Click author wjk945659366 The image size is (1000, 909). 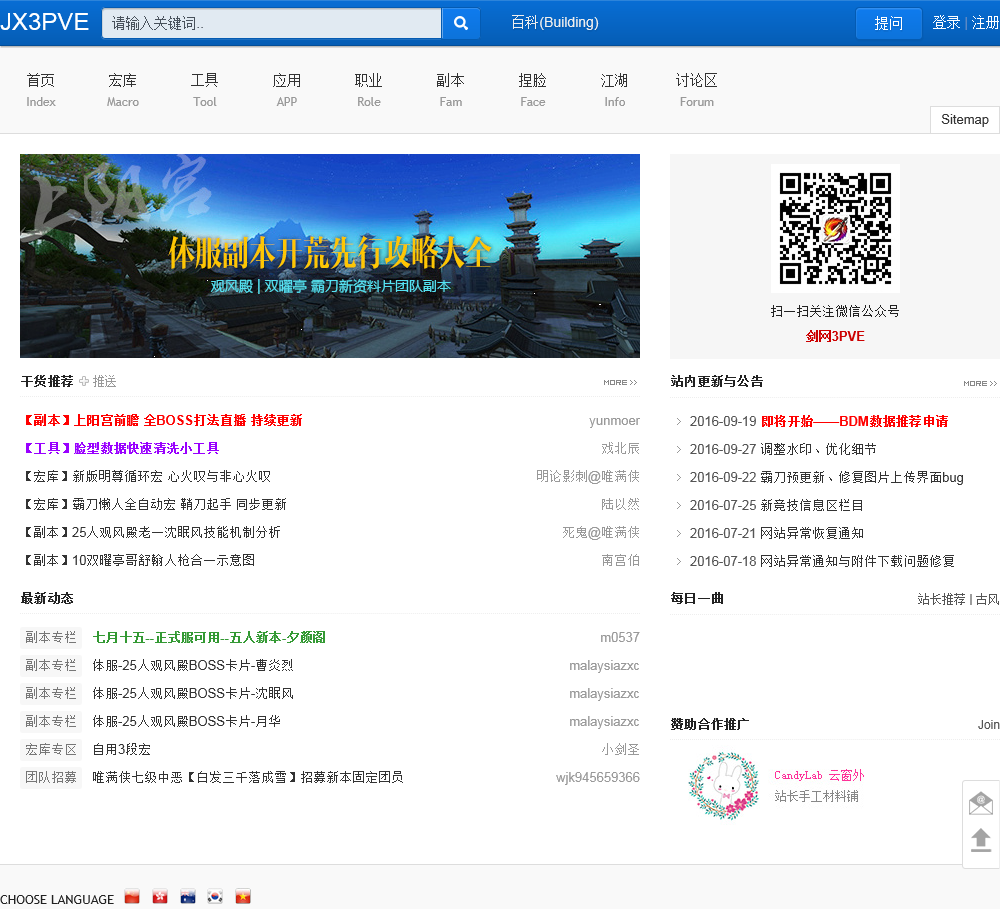pyautogui.click(x=598, y=777)
